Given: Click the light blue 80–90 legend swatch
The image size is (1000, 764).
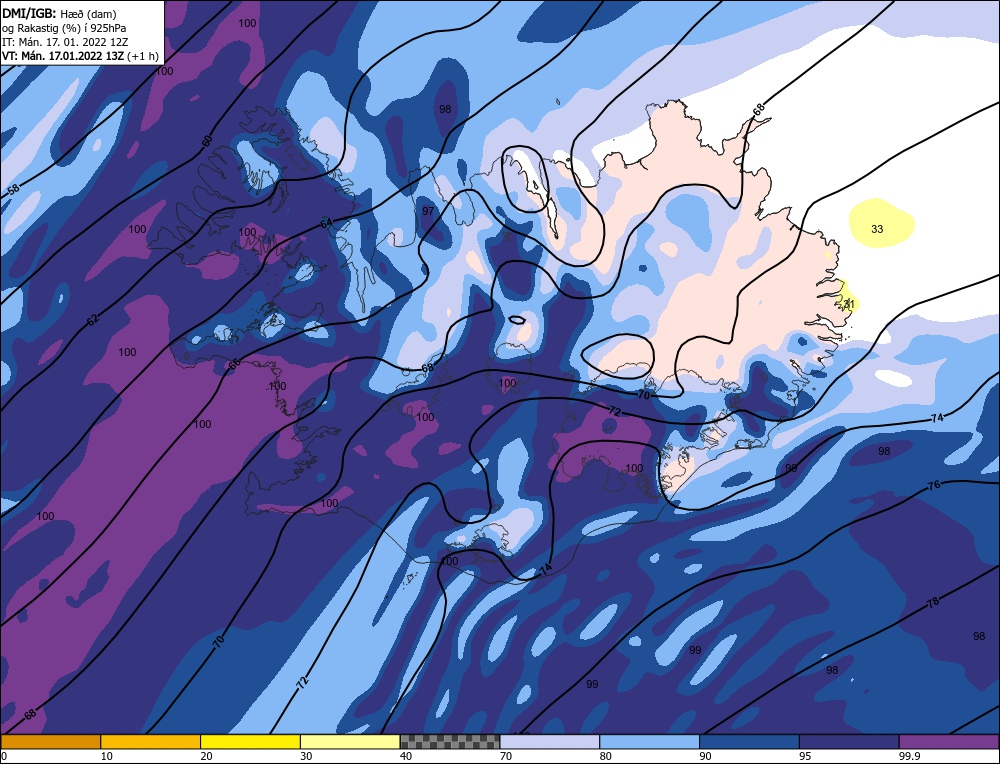Looking at the screenshot, I should 649,741.
